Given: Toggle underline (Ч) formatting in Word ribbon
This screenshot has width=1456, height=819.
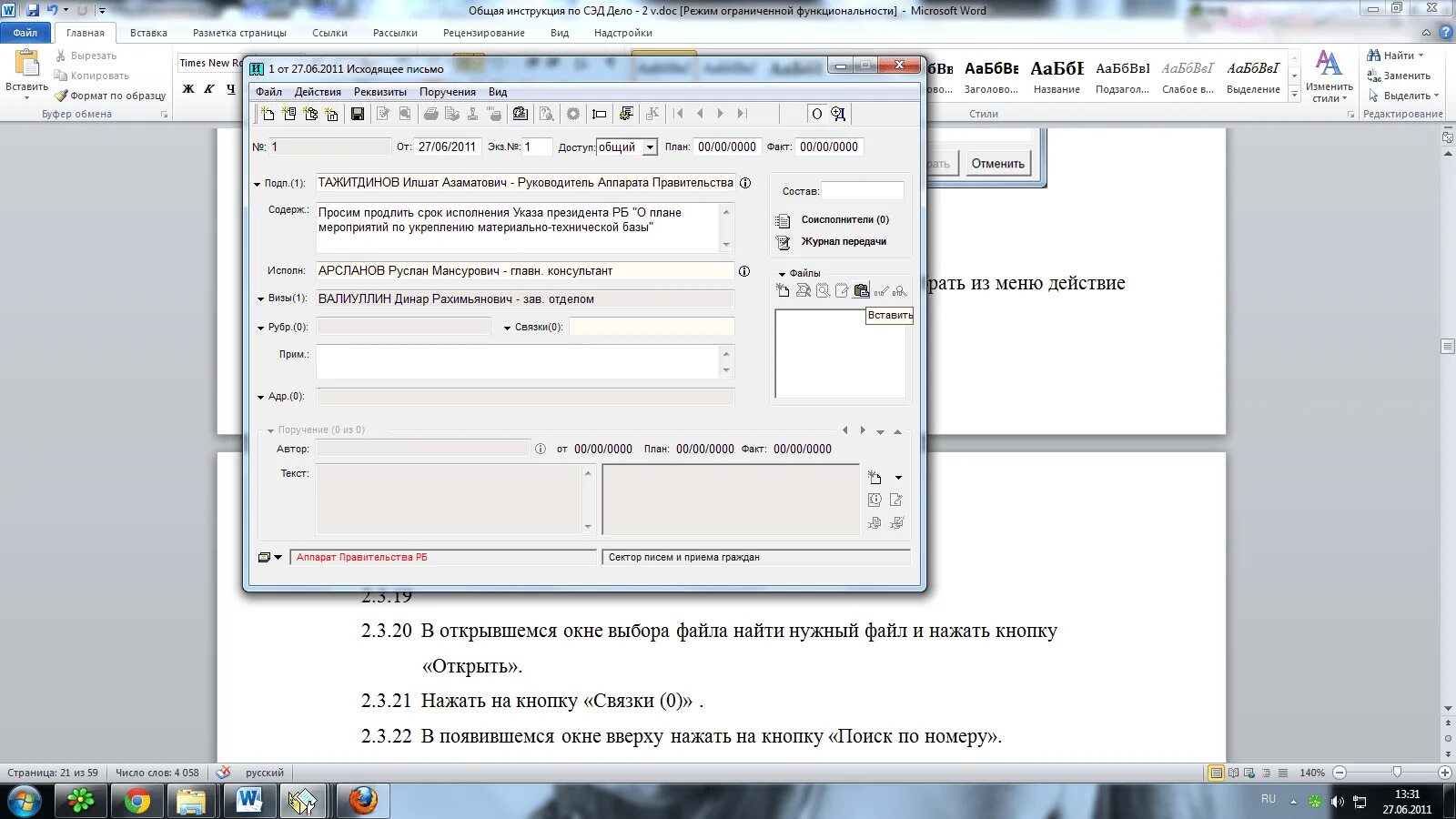Looking at the screenshot, I should (230, 89).
